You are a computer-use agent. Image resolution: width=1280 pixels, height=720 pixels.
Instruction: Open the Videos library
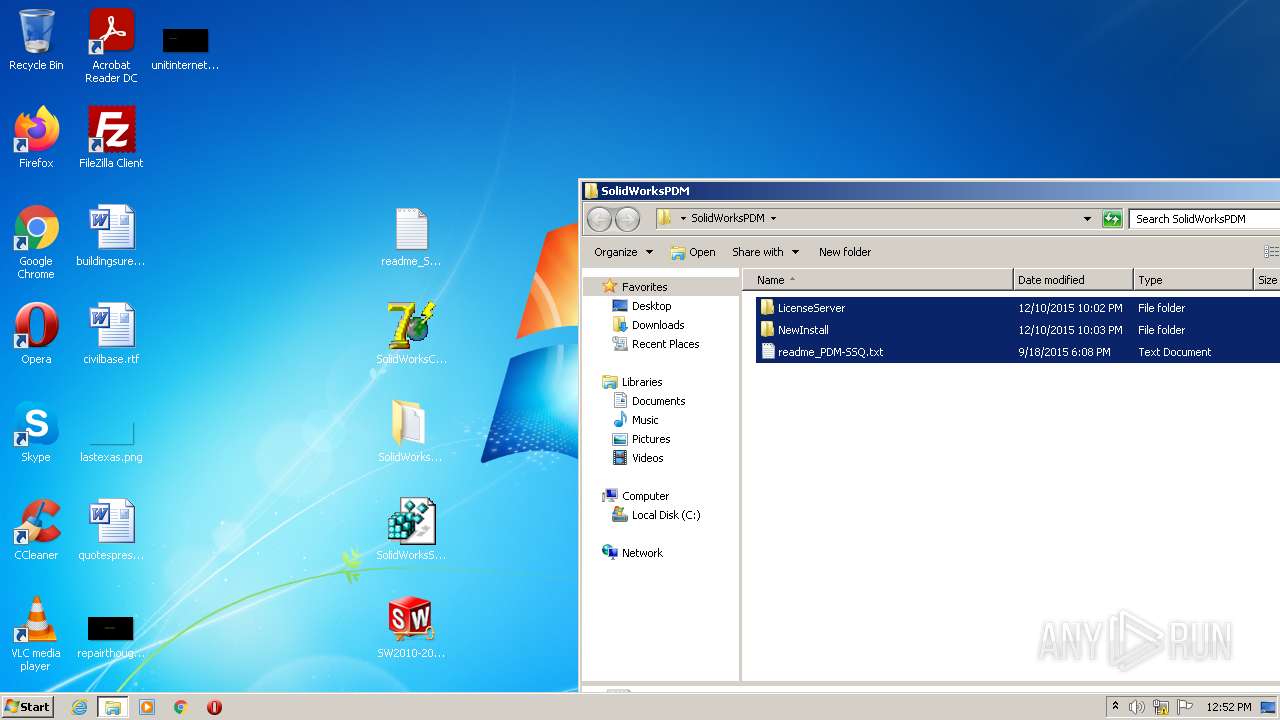pos(647,458)
